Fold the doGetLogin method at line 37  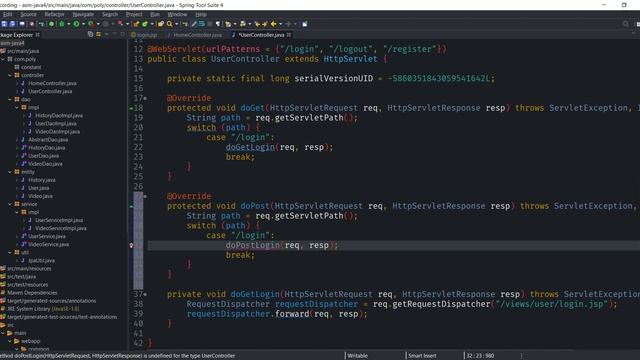pyautogui.click(x=145, y=294)
